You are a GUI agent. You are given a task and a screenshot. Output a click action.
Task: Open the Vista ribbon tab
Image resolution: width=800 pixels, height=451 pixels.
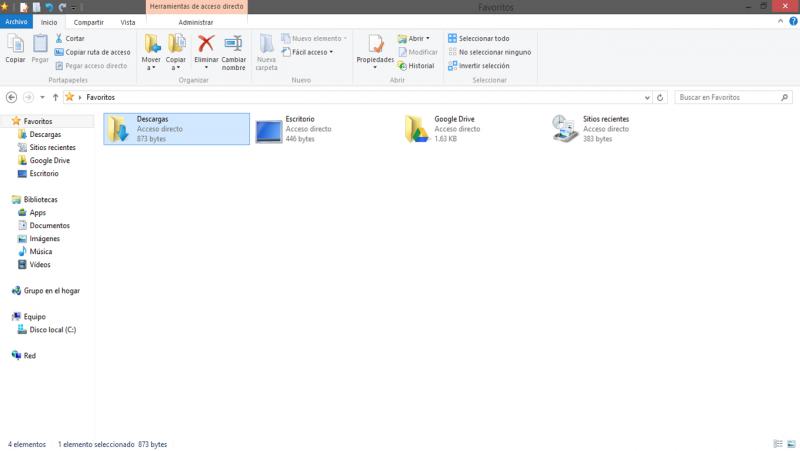[127, 21]
